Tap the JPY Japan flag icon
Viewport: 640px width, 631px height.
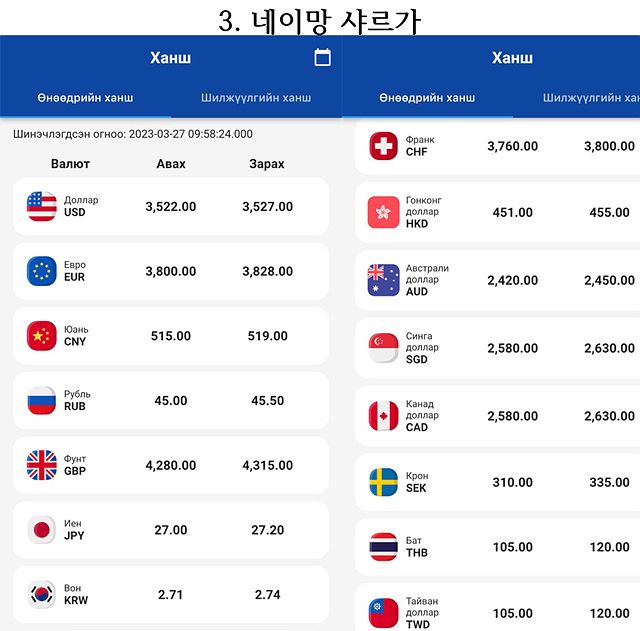pos(42,530)
